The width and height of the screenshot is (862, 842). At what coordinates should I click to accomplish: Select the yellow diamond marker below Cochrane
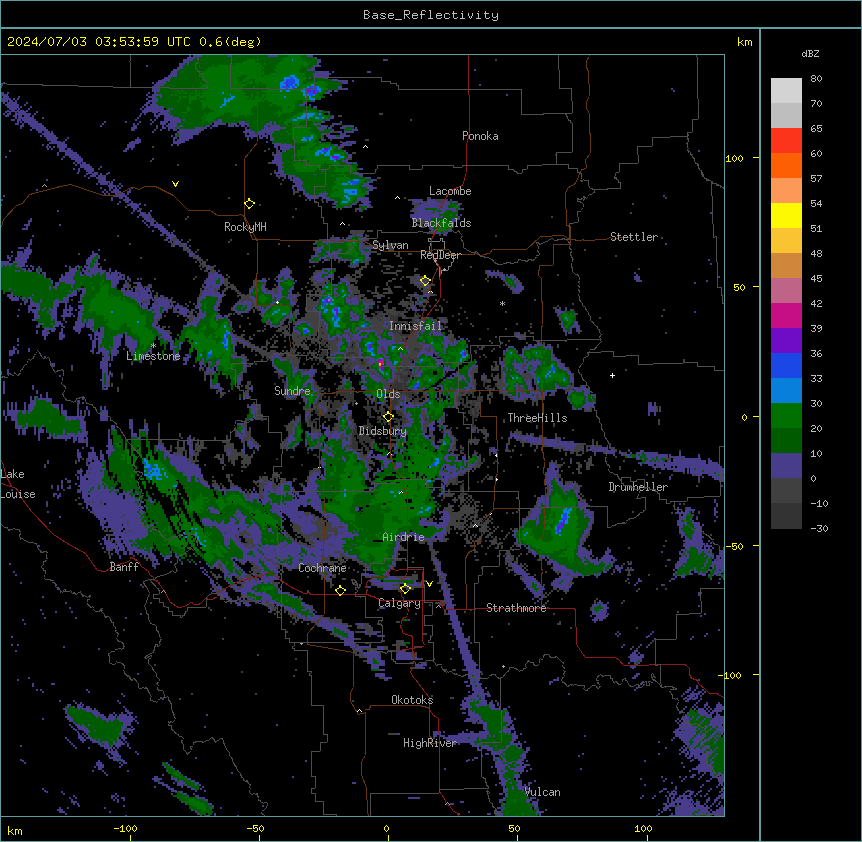point(340,590)
